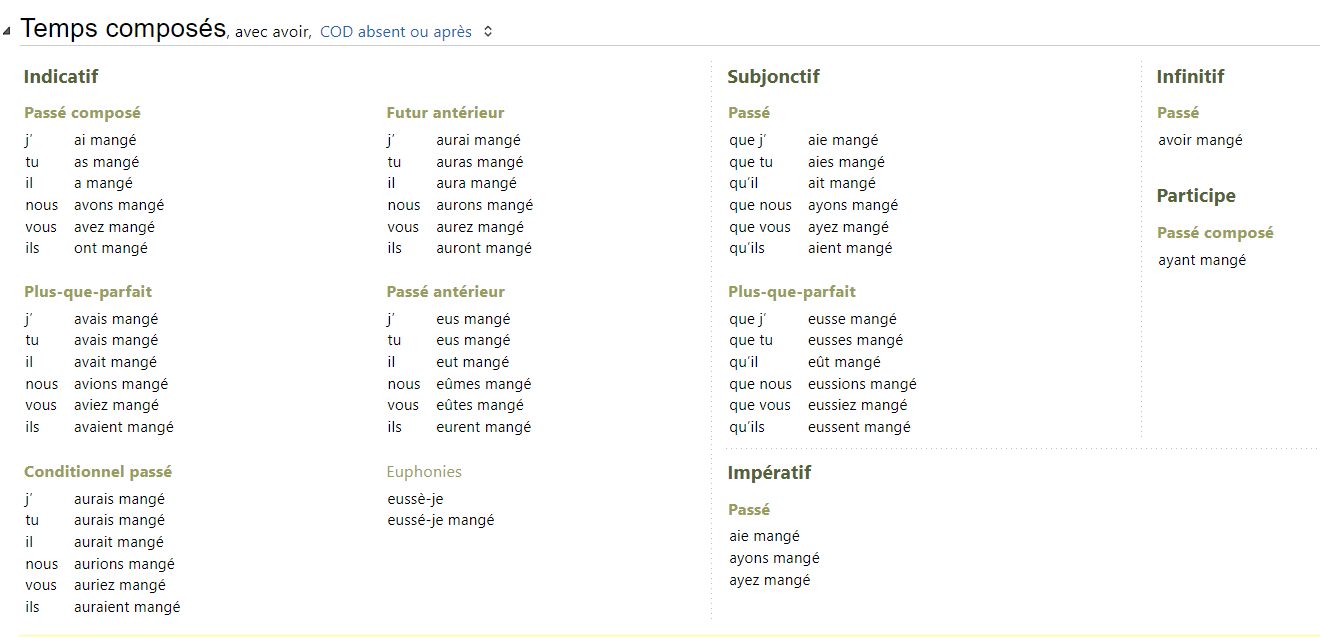Click the "Temps composés" section title
The width and height of the screenshot is (1320, 637).
[x=123, y=29]
